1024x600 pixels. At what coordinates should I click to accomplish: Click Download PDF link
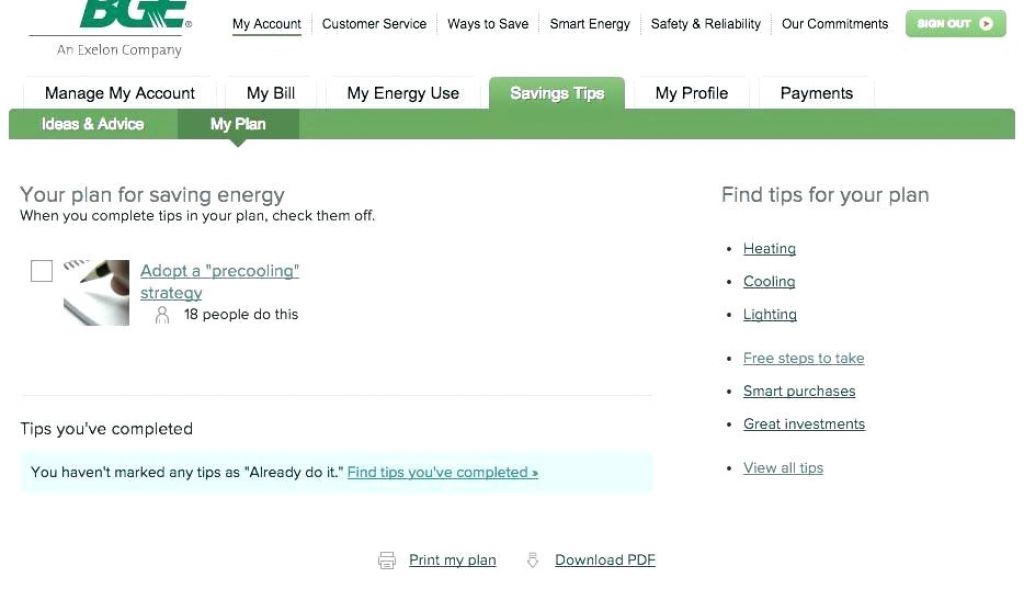[605, 560]
